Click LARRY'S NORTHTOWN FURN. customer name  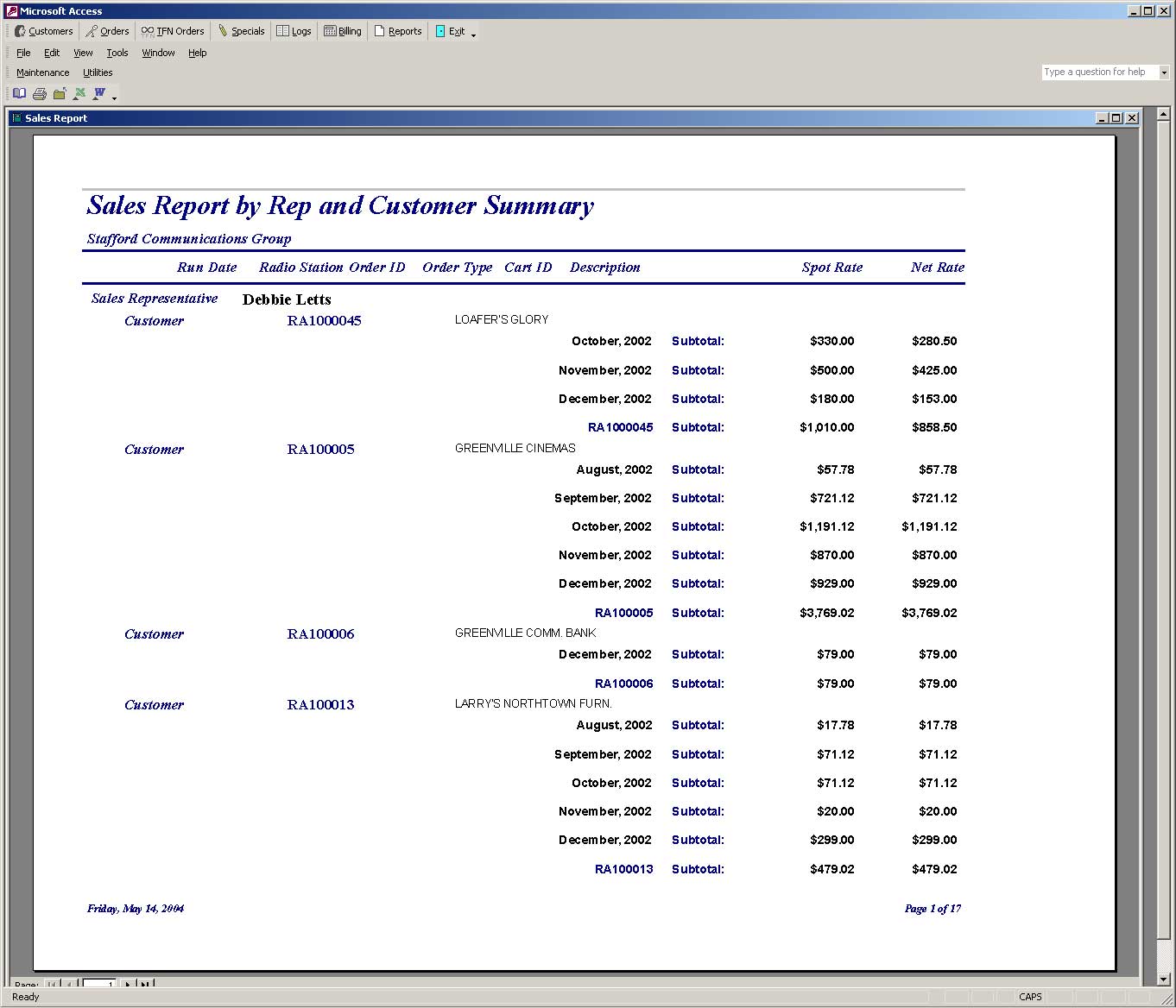pyautogui.click(x=533, y=703)
